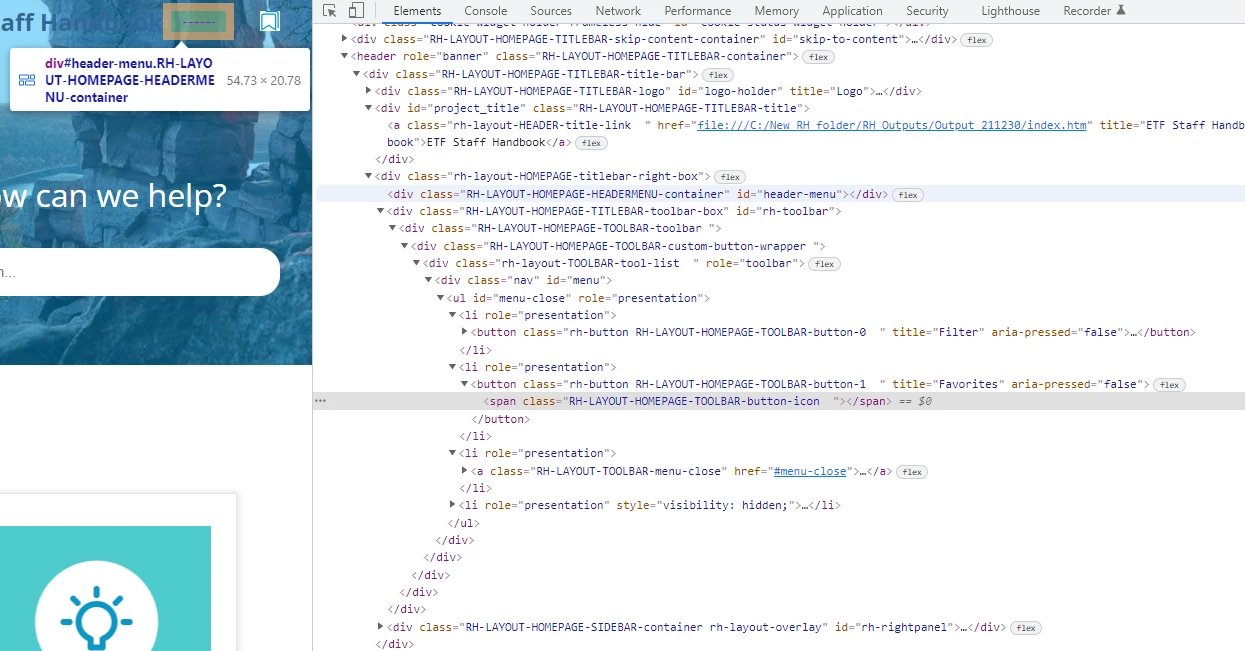Switch to the Application tab
This screenshot has height=651, width=1245.
(x=852, y=11)
